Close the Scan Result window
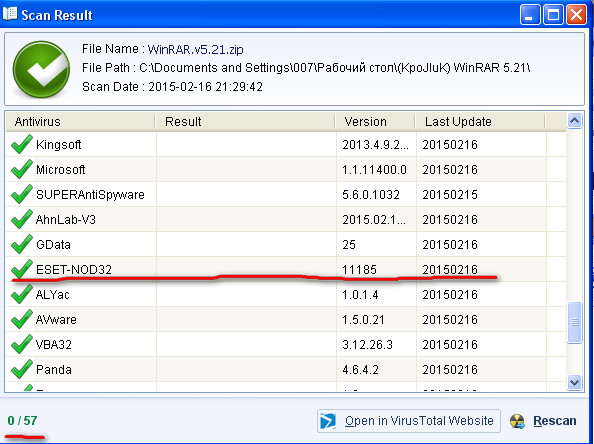Viewport: 594px width, 444px height. coord(576,15)
